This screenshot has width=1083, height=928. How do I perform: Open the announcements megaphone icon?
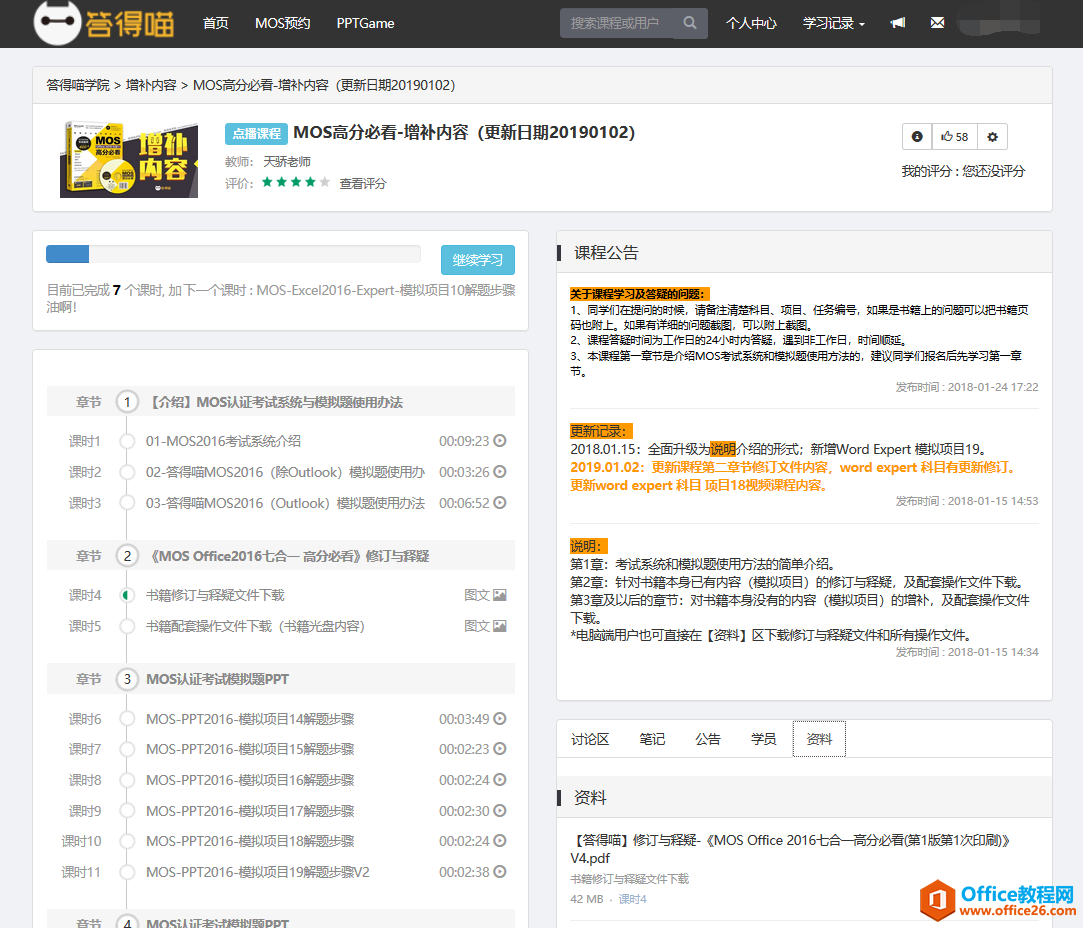tap(898, 23)
